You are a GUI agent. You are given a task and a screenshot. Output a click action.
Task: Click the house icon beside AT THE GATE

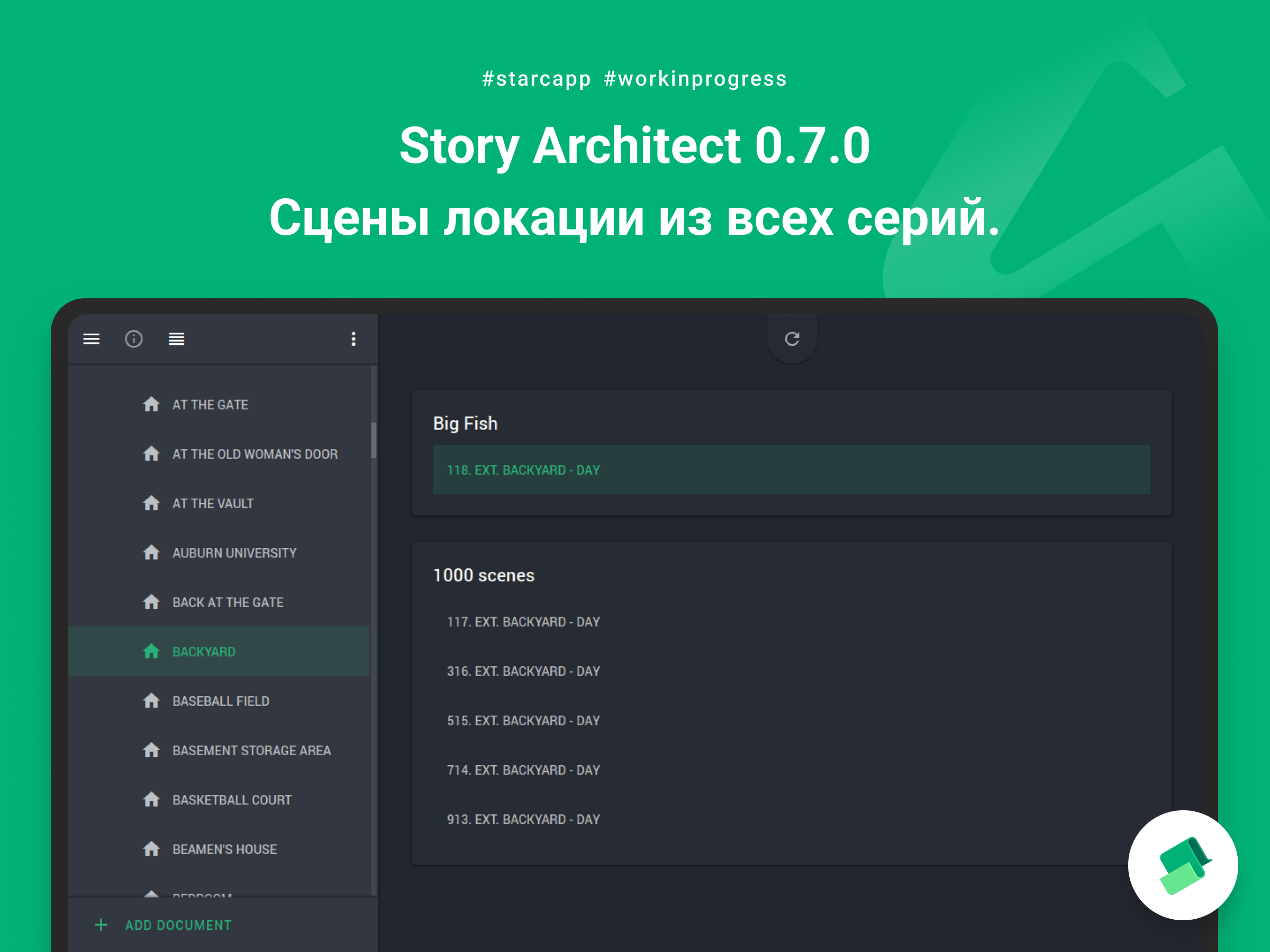point(151,405)
